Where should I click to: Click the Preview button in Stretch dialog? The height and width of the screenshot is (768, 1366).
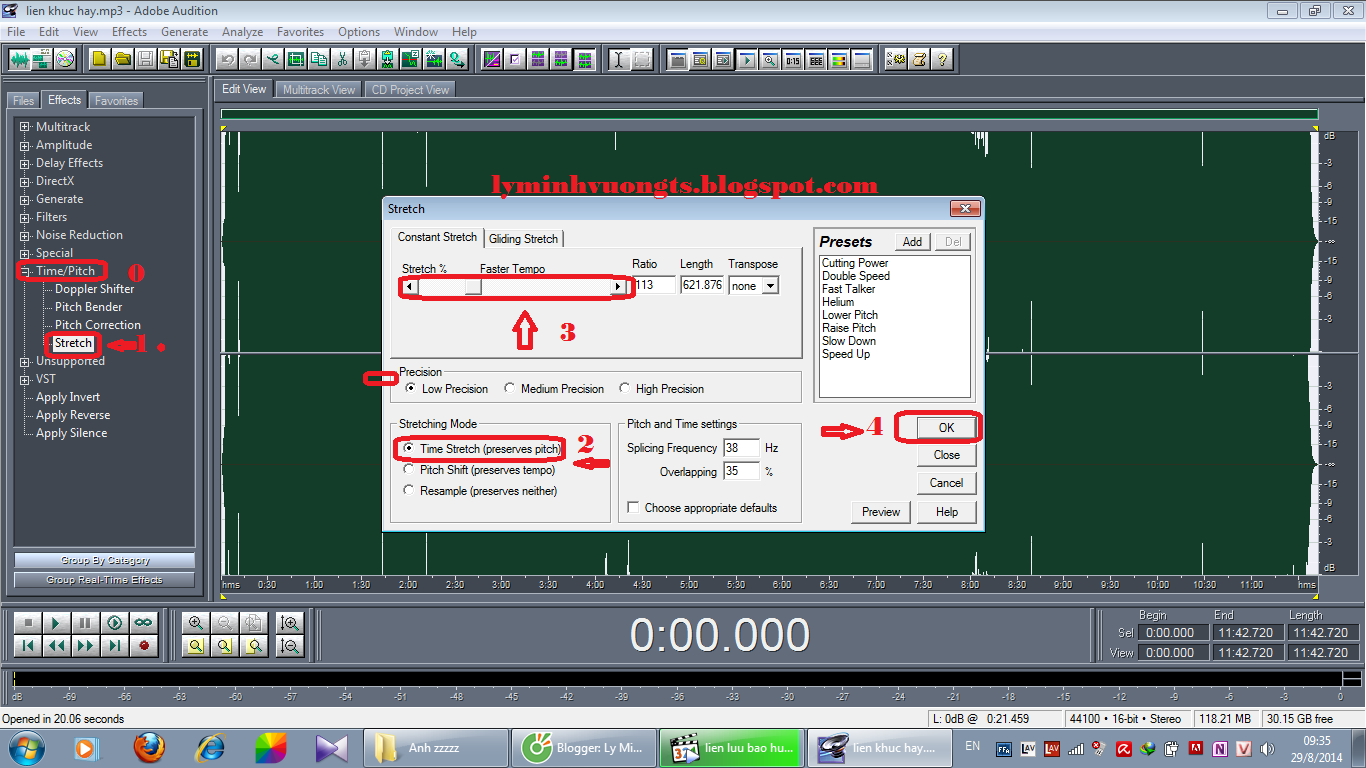point(881,512)
